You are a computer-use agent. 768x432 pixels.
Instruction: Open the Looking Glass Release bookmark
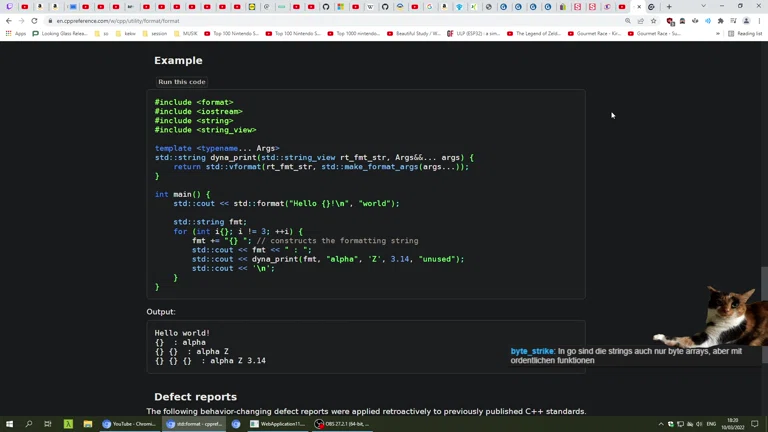(60, 33)
